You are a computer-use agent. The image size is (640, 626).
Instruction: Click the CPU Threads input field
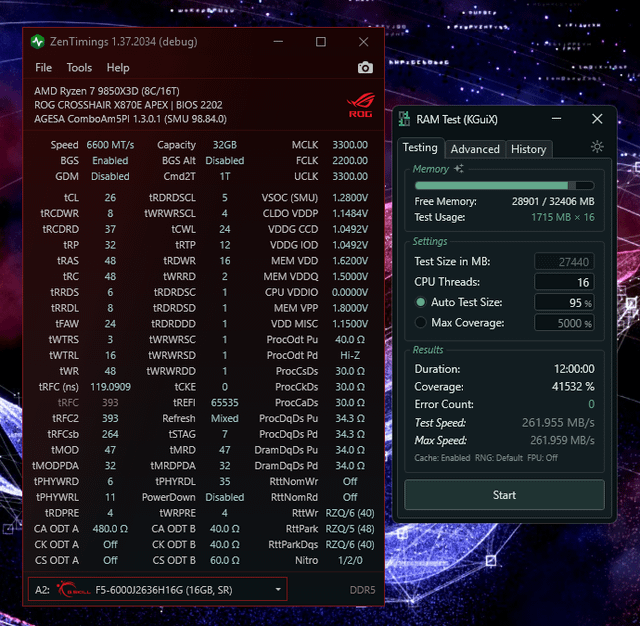(x=564, y=282)
